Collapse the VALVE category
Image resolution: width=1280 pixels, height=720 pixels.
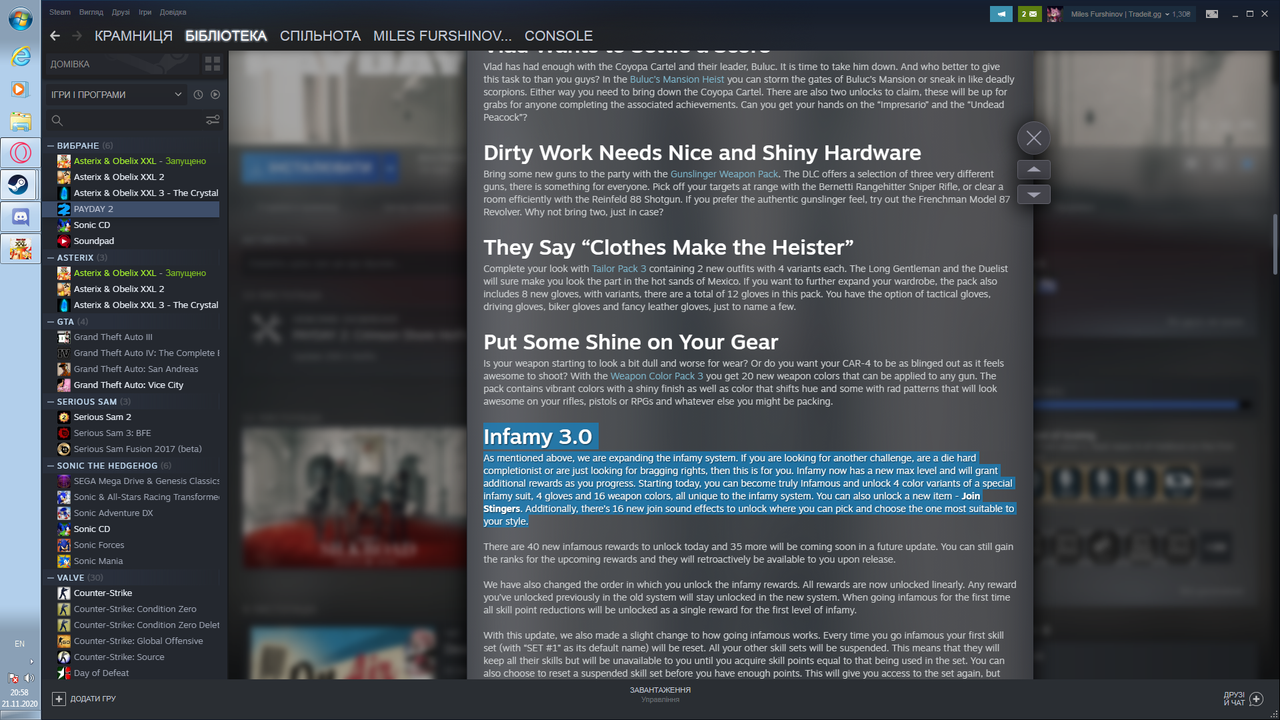tap(51, 578)
